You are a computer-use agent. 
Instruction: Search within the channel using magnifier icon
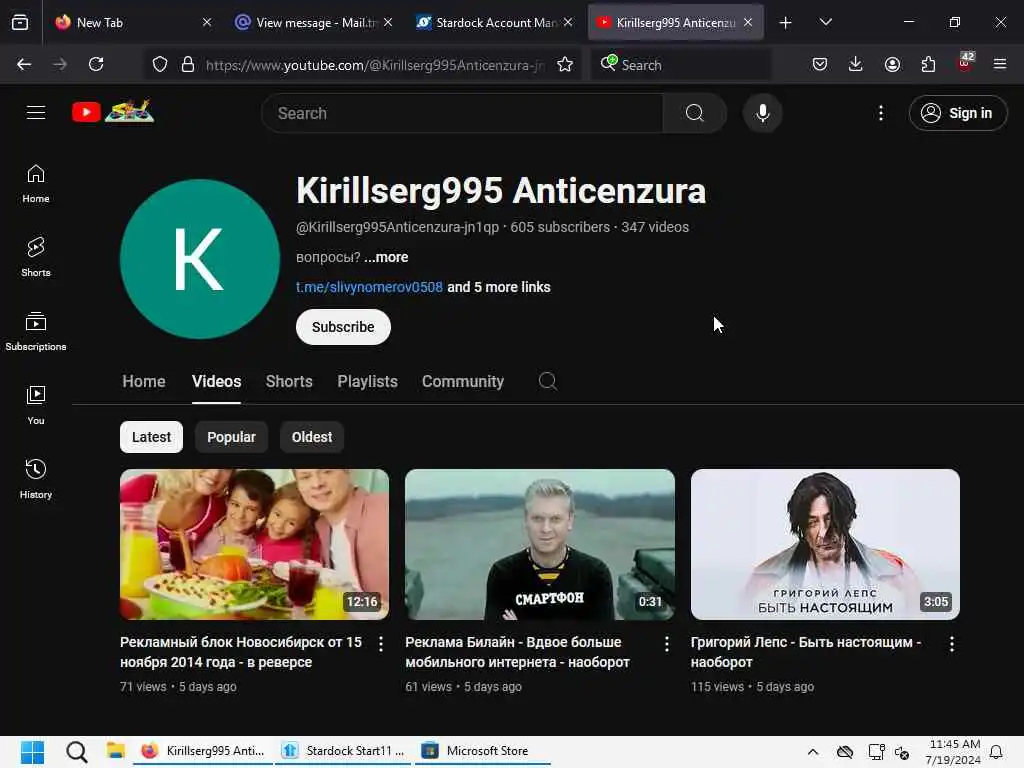point(548,381)
